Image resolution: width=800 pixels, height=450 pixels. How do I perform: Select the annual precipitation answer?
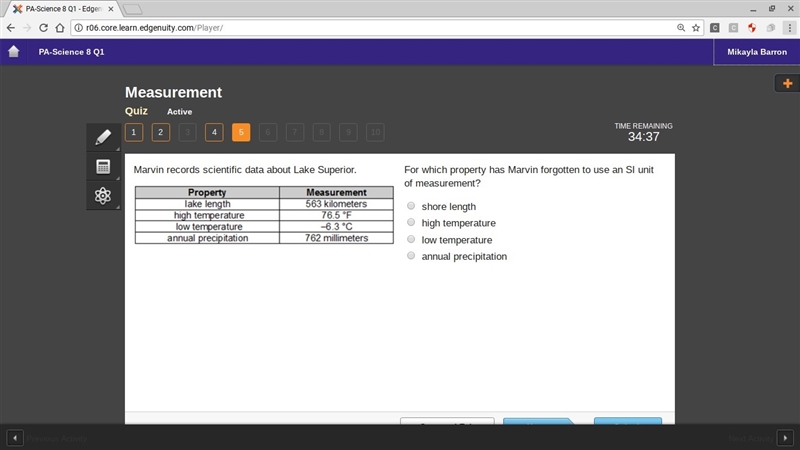(x=411, y=255)
